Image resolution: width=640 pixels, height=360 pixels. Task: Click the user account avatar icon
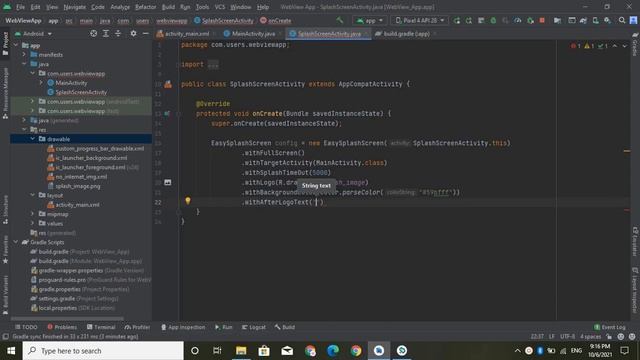click(633, 20)
